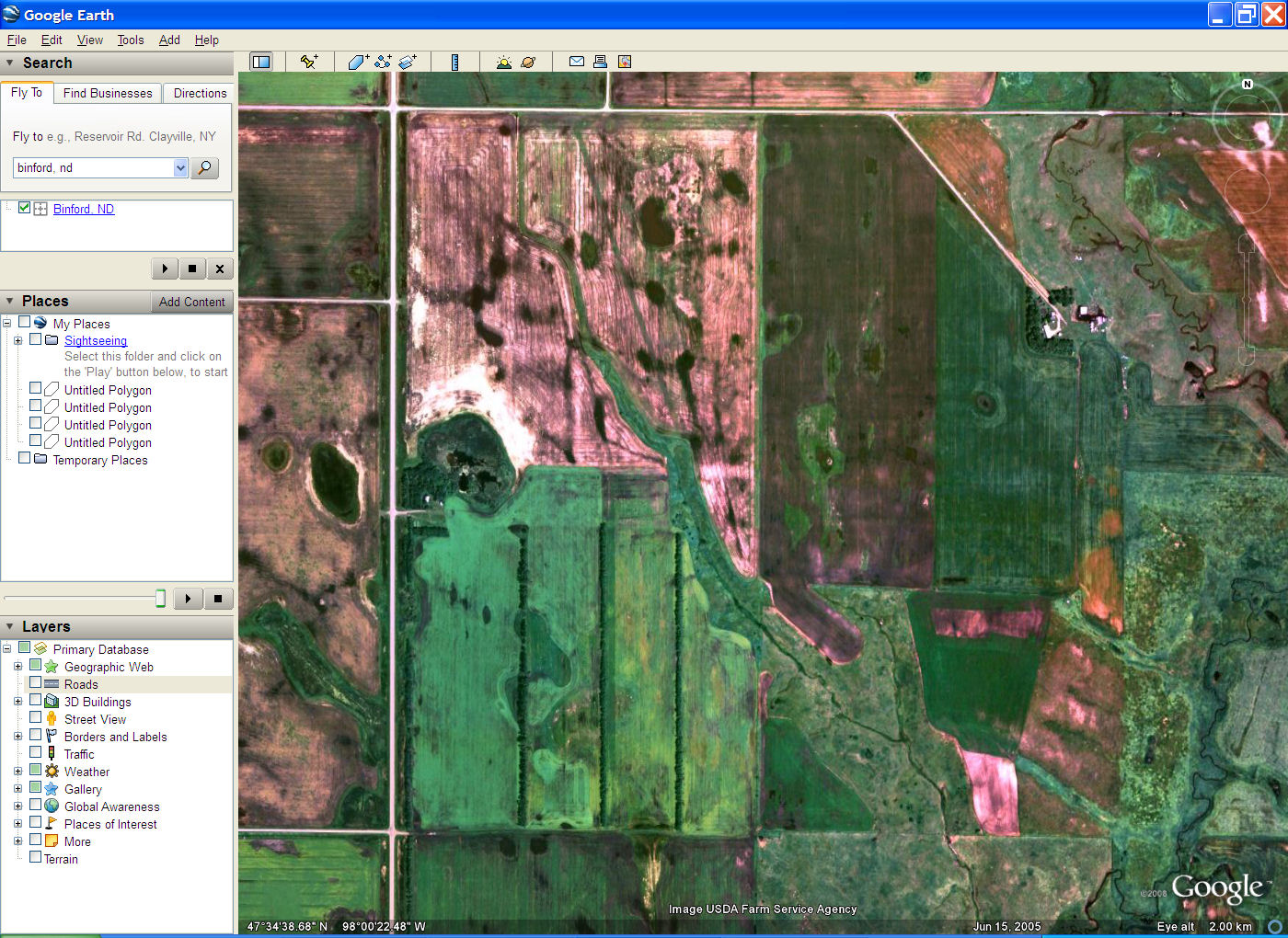Toggle the sidebar visibility toolbar icon
Viewport: 1288px width, 938px height.
point(261,62)
